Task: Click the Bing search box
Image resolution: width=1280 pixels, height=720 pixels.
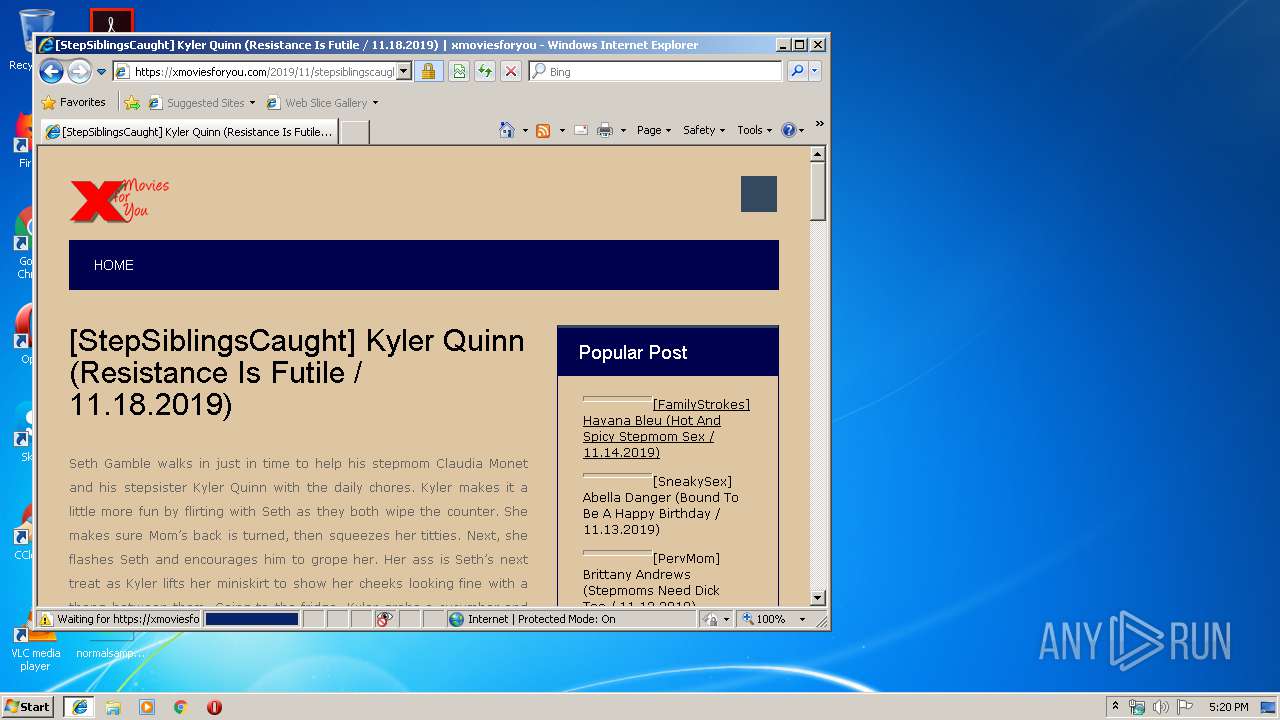Action: click(x=656, y=72)
